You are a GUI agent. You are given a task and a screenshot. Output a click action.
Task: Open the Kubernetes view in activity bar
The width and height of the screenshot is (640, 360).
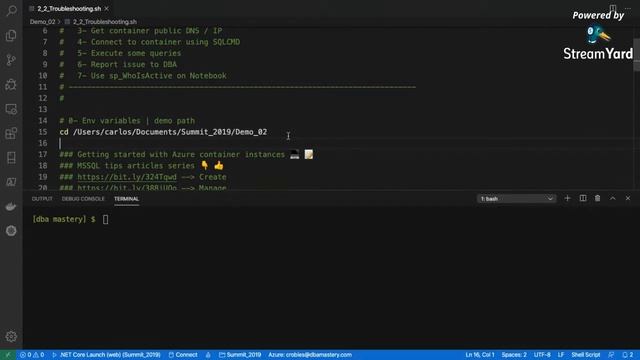pyautogui.click(x=11, y=231)
